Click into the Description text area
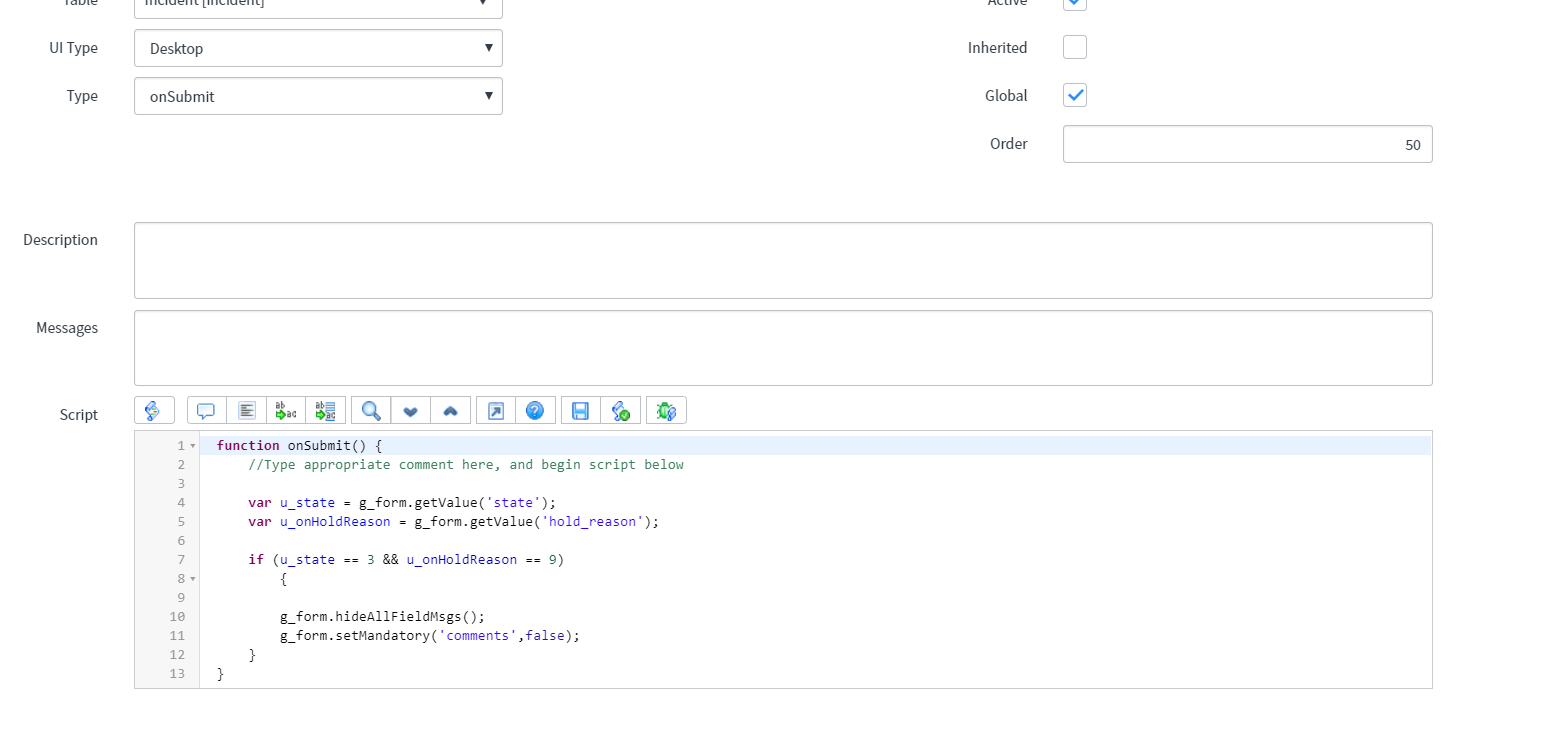Screen dimensions: 1559x744 [x=783, y=260]
